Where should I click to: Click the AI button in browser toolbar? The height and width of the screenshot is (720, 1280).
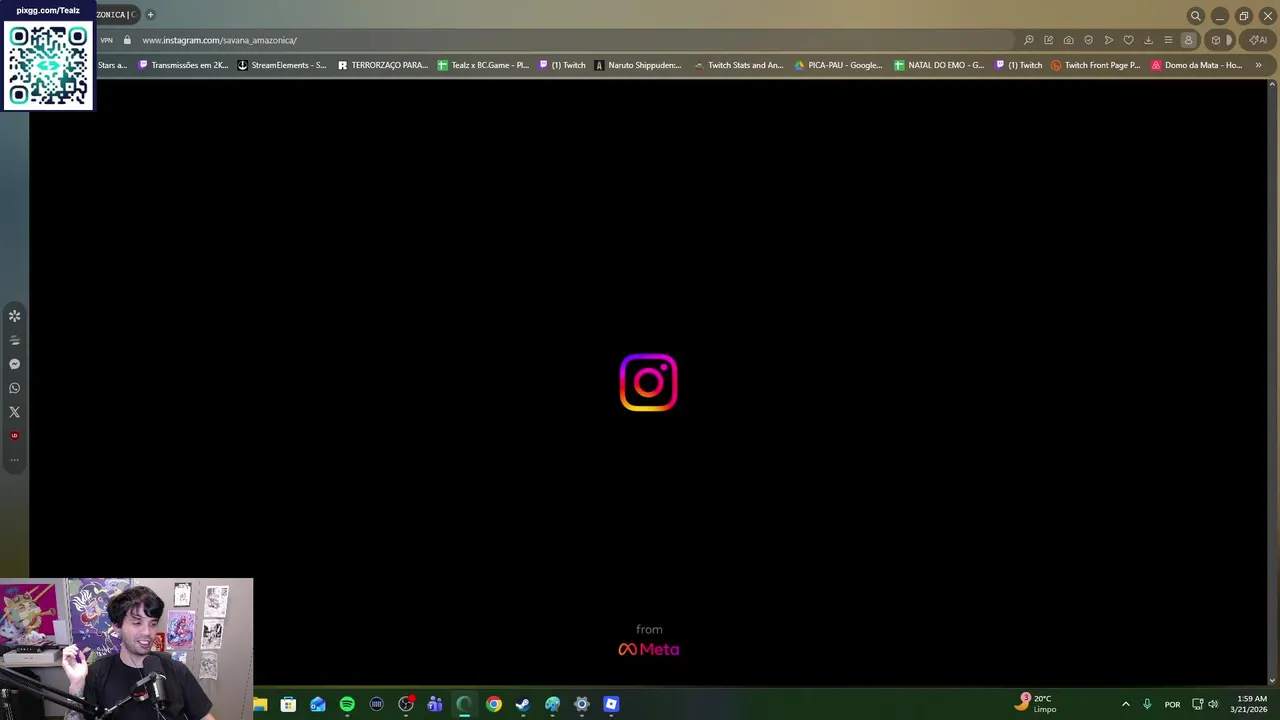(1258, 40)
